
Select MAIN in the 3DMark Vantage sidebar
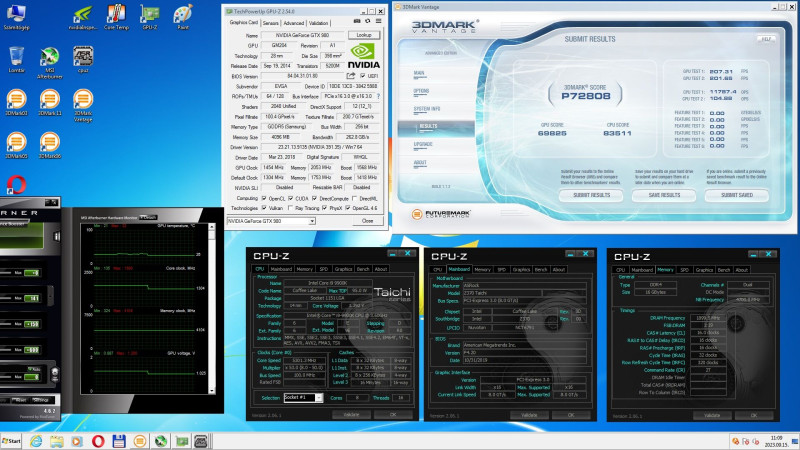click(419, 73)
